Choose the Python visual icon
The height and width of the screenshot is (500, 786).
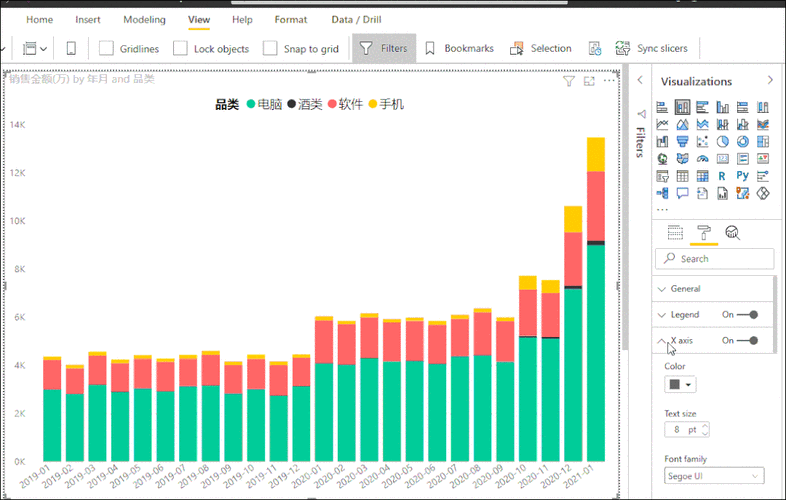point(742,176)
